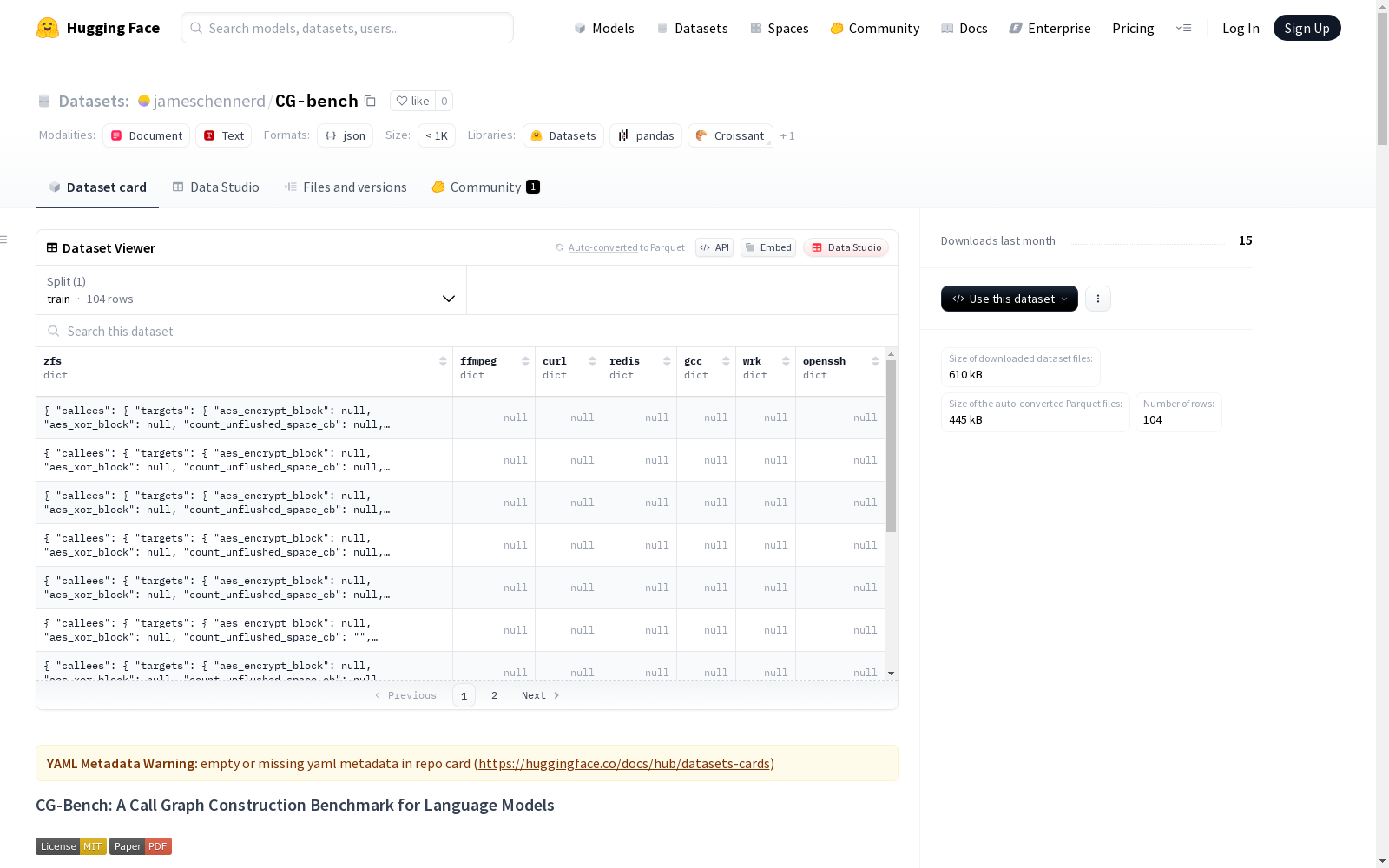Expand the Split train dropdown
Screen dimensions: 1389x868
252,290
